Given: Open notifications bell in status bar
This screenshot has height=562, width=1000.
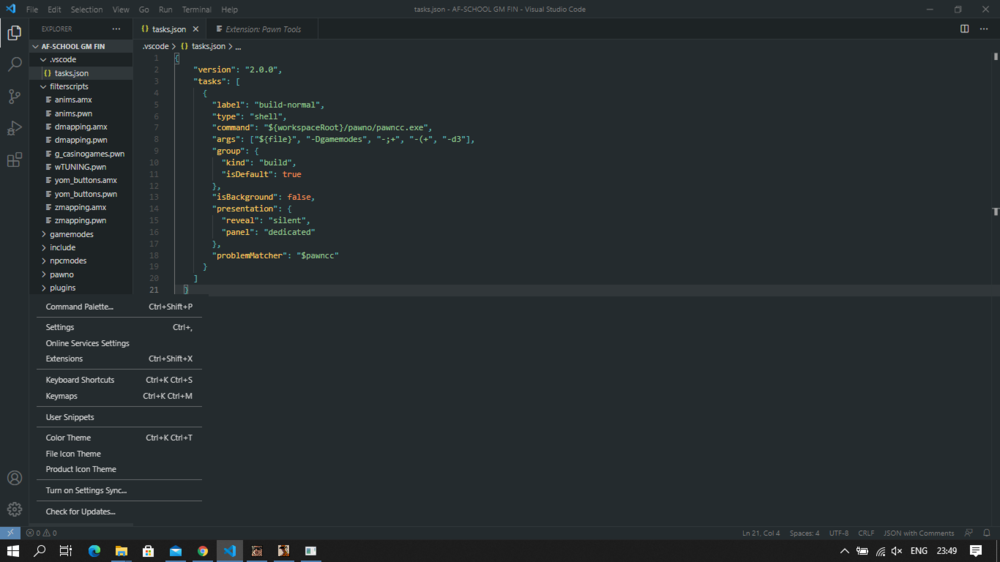Looking at the screenshot, I should point(987,533).
